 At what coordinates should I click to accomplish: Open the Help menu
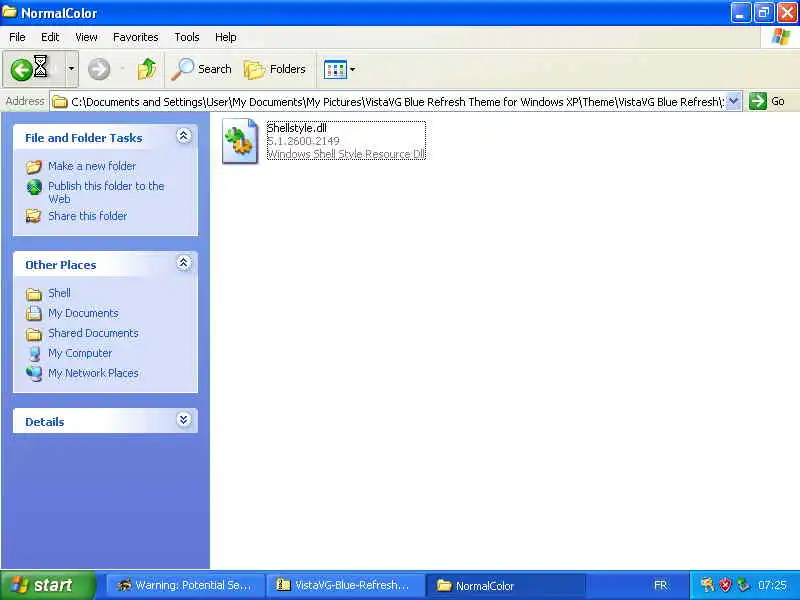(226, 37)
